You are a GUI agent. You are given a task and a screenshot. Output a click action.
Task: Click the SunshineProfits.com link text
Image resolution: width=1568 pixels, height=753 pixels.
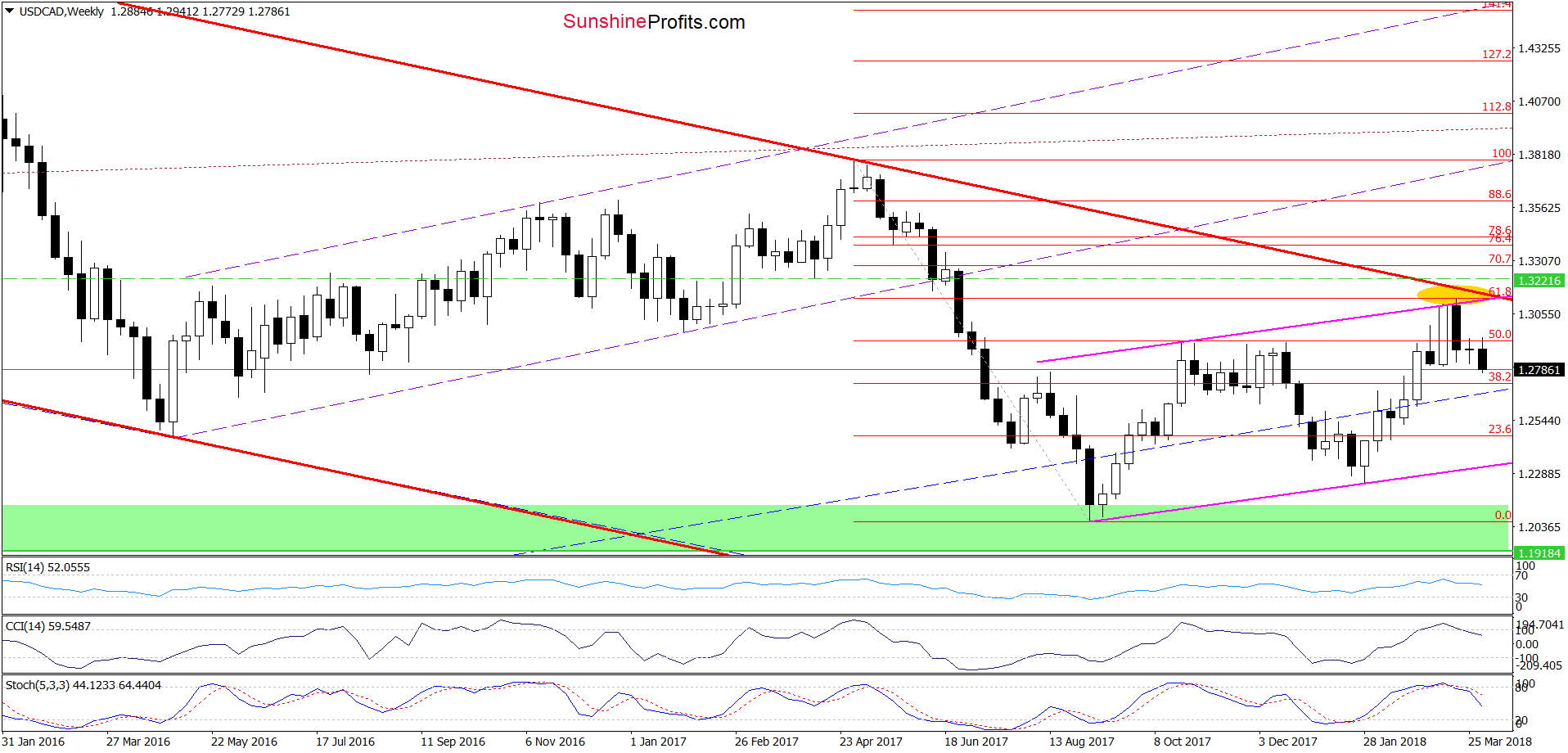coord(654,22)
